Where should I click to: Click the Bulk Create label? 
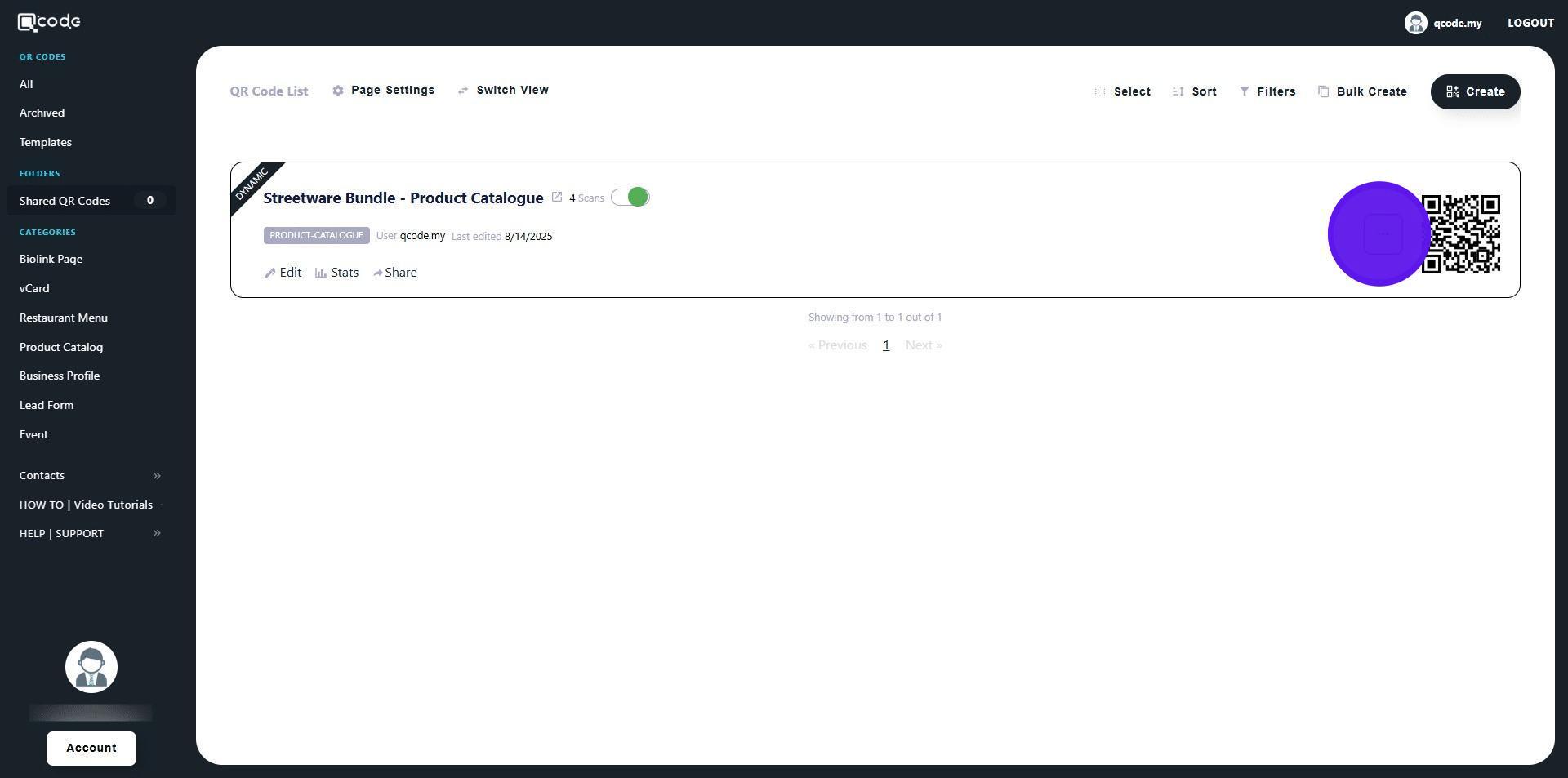click(1372, 91)
